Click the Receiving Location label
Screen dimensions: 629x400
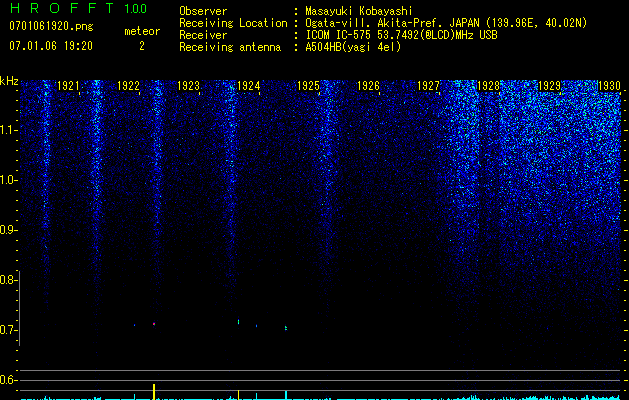(233, 23)
